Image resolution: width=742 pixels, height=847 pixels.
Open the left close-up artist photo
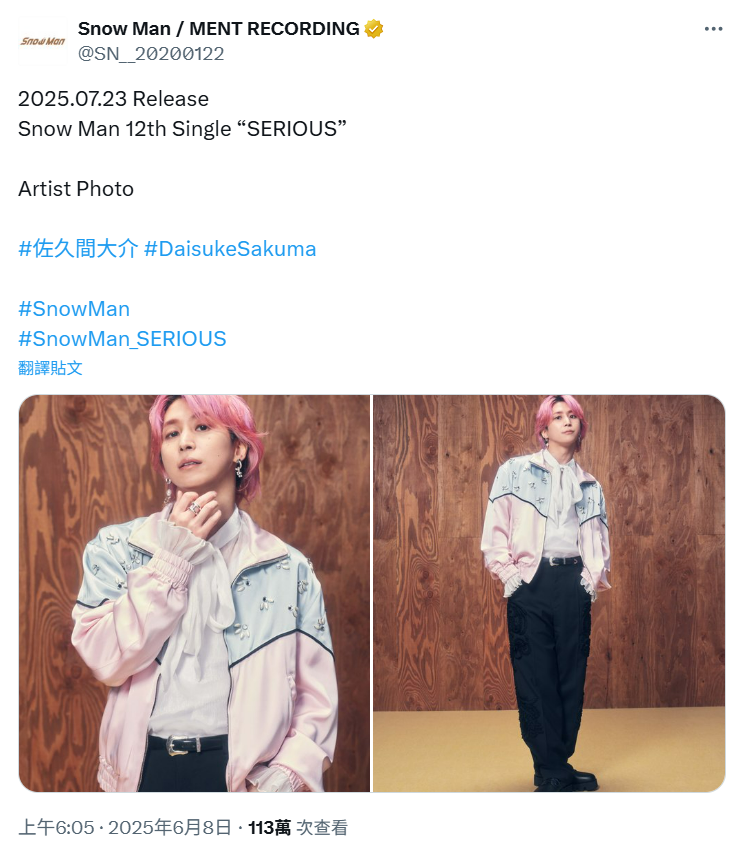[x=194, y=593]
